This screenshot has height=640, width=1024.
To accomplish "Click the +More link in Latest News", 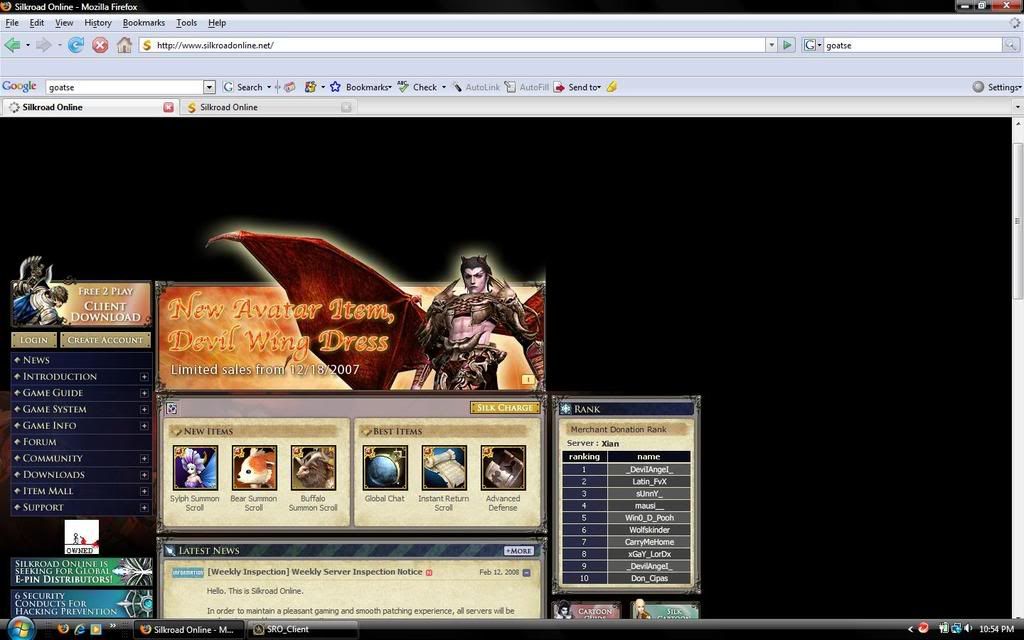I will point(519,551).
